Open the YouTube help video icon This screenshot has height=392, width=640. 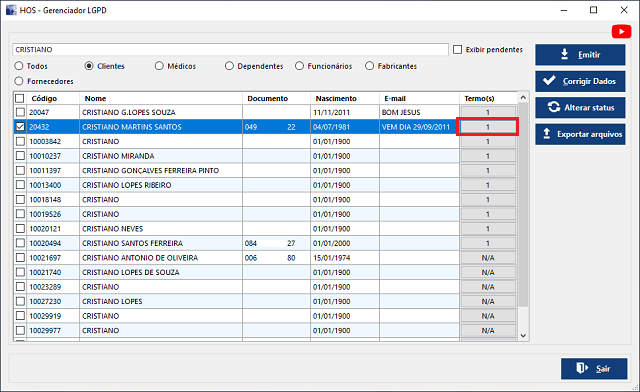[x=621, y=31]
